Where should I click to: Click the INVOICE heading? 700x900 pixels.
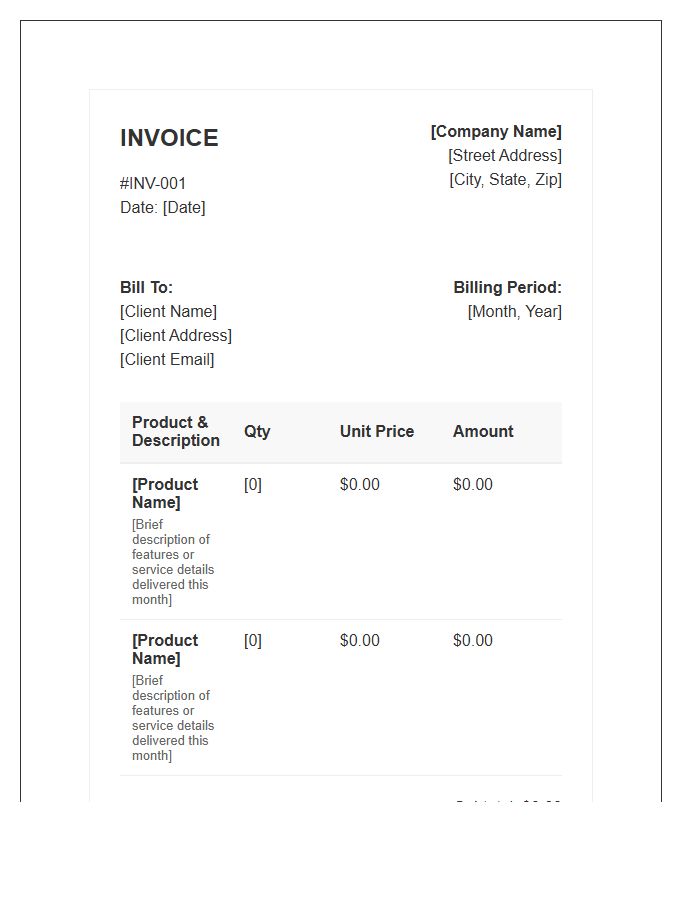click(169, 138)
